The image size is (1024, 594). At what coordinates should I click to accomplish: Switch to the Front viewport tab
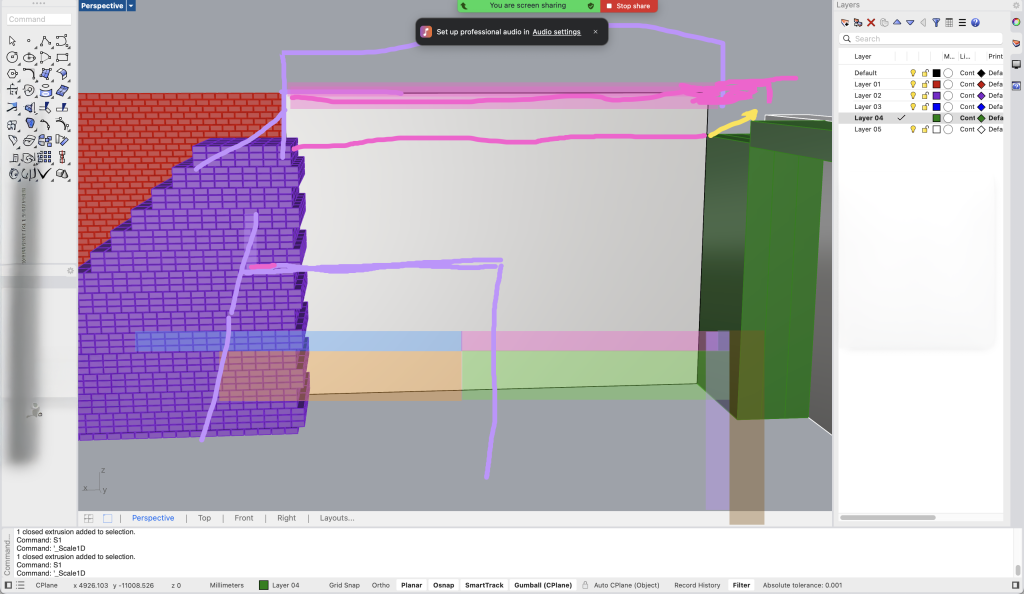pyautogui.click(x=244, y=518)
